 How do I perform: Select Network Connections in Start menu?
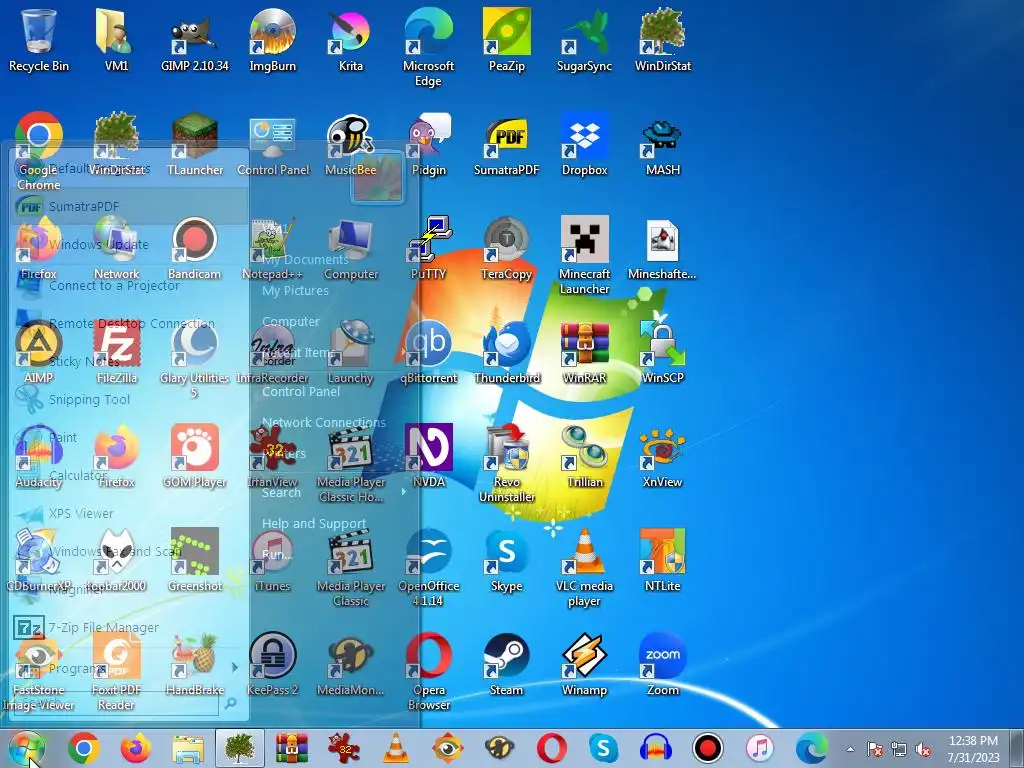tap(323, 423)
